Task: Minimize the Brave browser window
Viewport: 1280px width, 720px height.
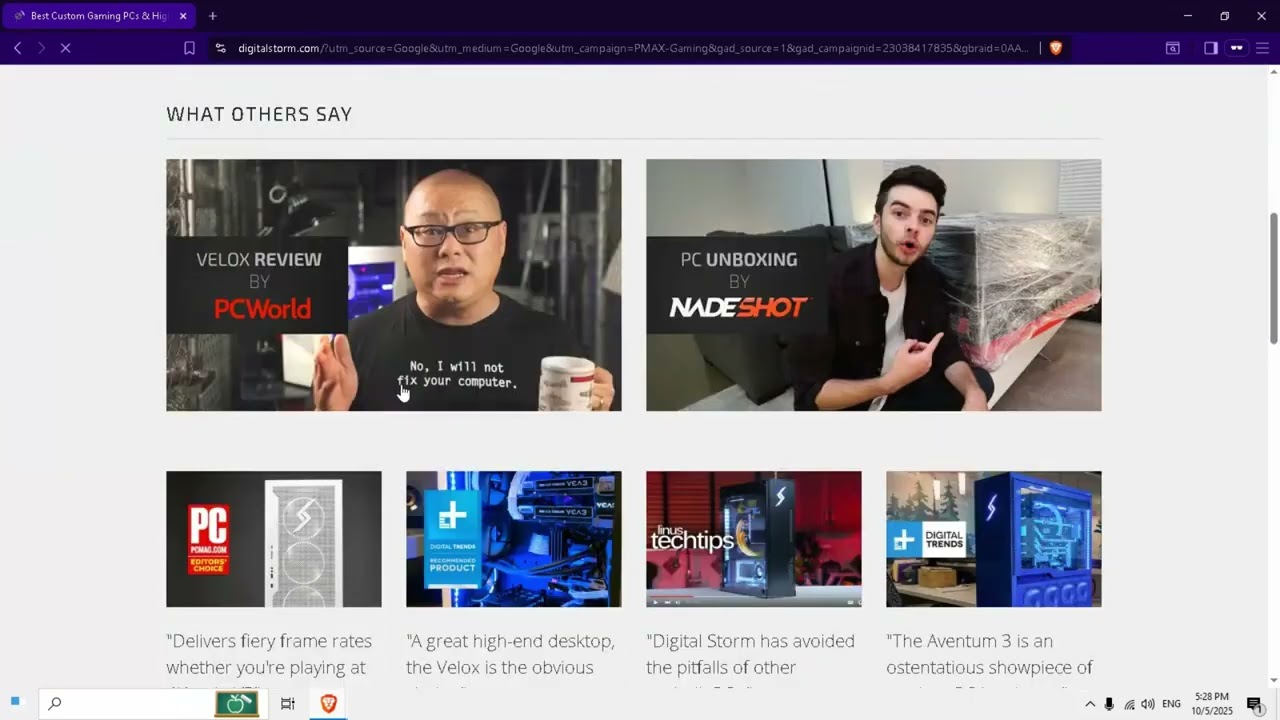Action: click(1188, 16)
